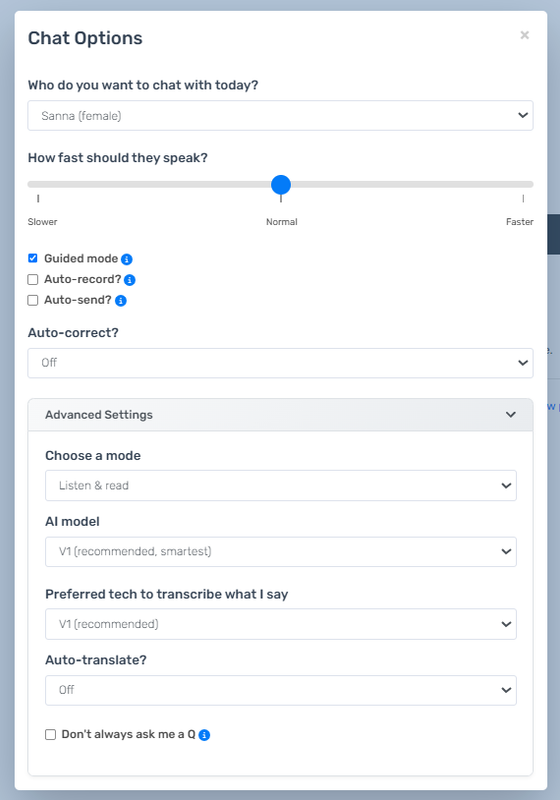The width and height of the screenshot is (560, 800).
Task: Open the AI model dropdown
Action: 281,552
